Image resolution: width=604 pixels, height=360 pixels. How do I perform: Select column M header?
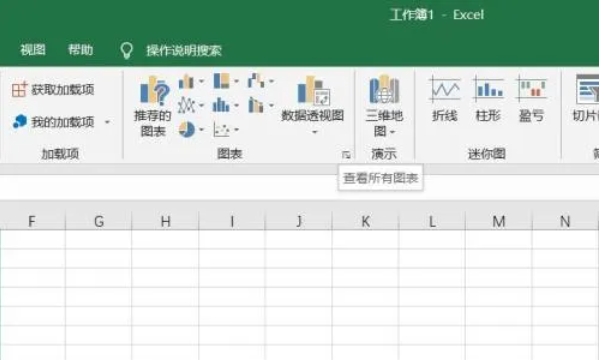499,221
